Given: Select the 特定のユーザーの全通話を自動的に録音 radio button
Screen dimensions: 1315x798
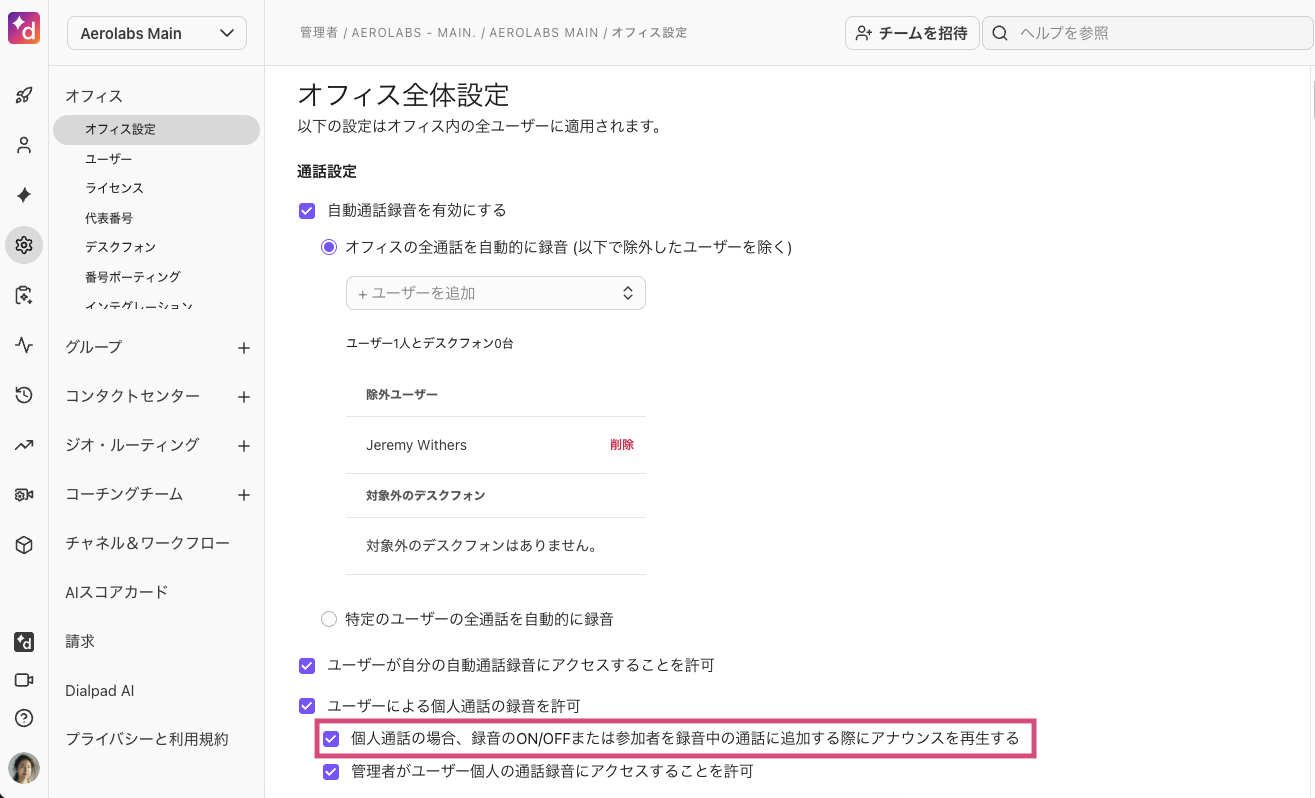Looking at the screenshot, I should pyautogui.click(x=329, y=619).
